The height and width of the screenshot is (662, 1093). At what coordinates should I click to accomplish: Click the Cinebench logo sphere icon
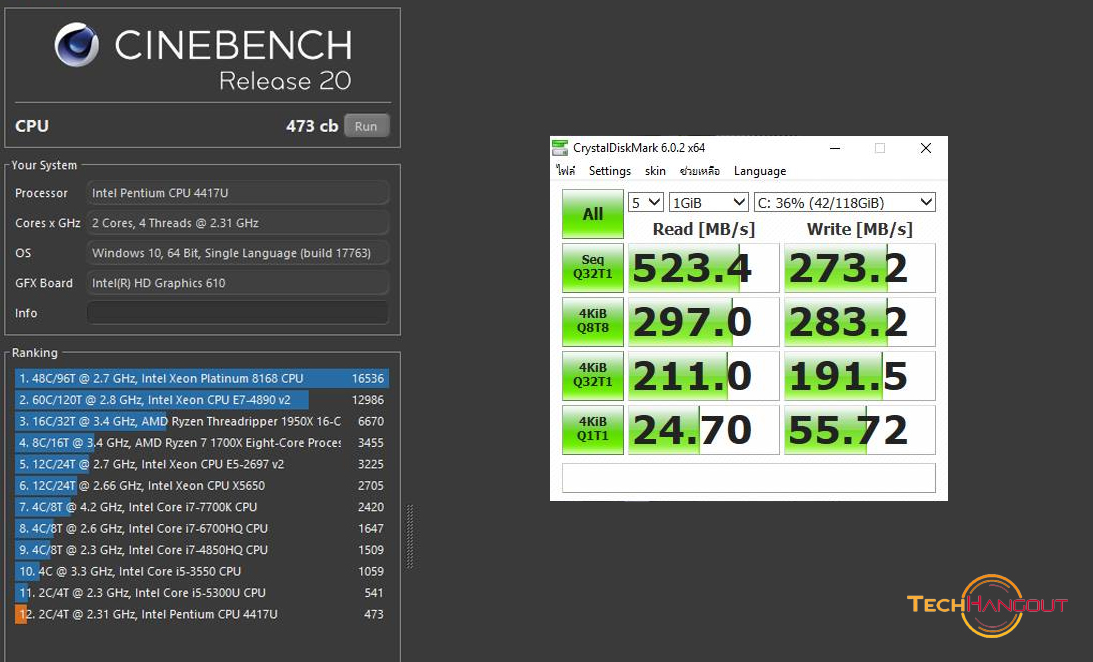[77, 45]
